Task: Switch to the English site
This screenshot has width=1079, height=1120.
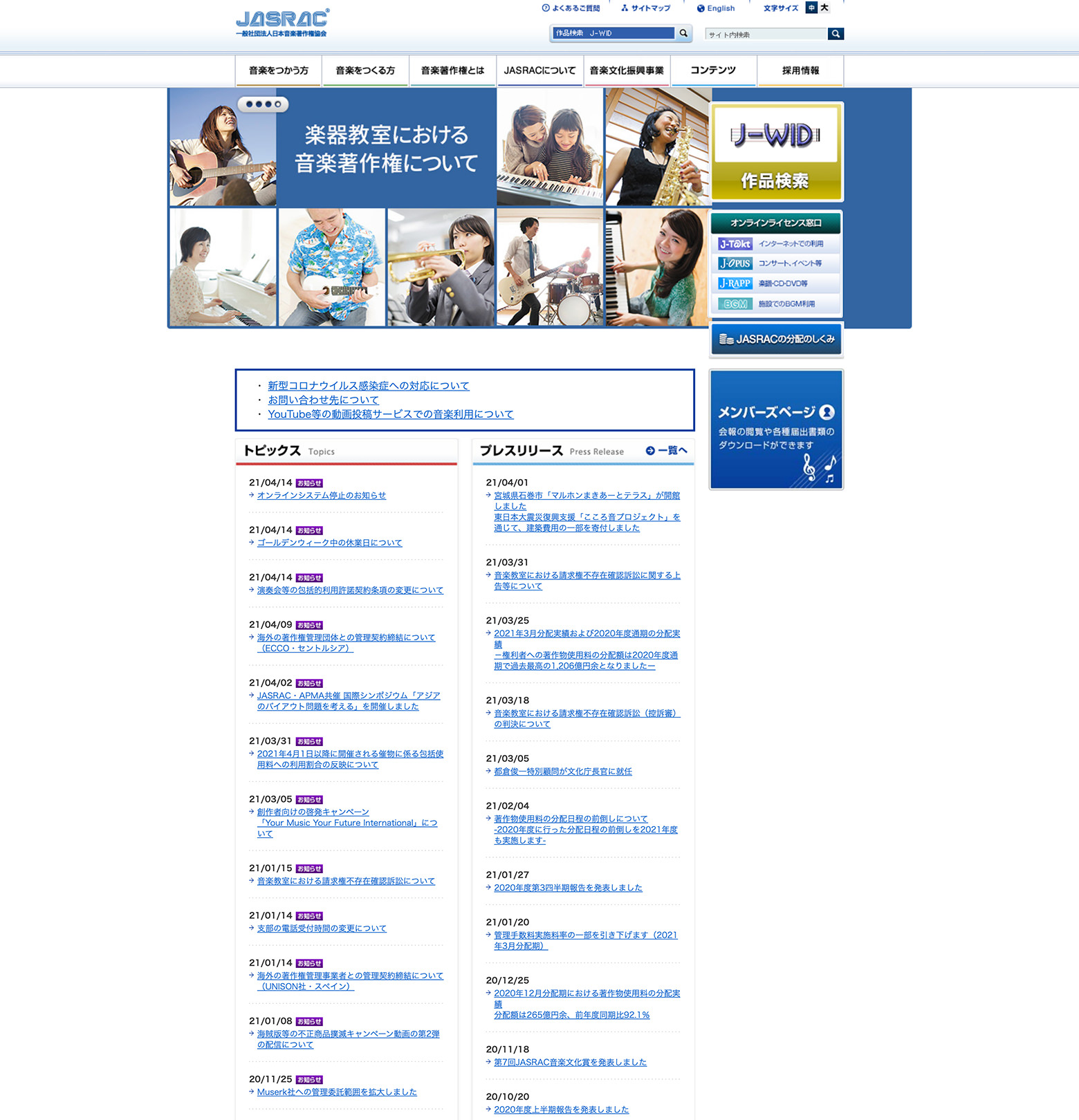Action: click(716, 8)
